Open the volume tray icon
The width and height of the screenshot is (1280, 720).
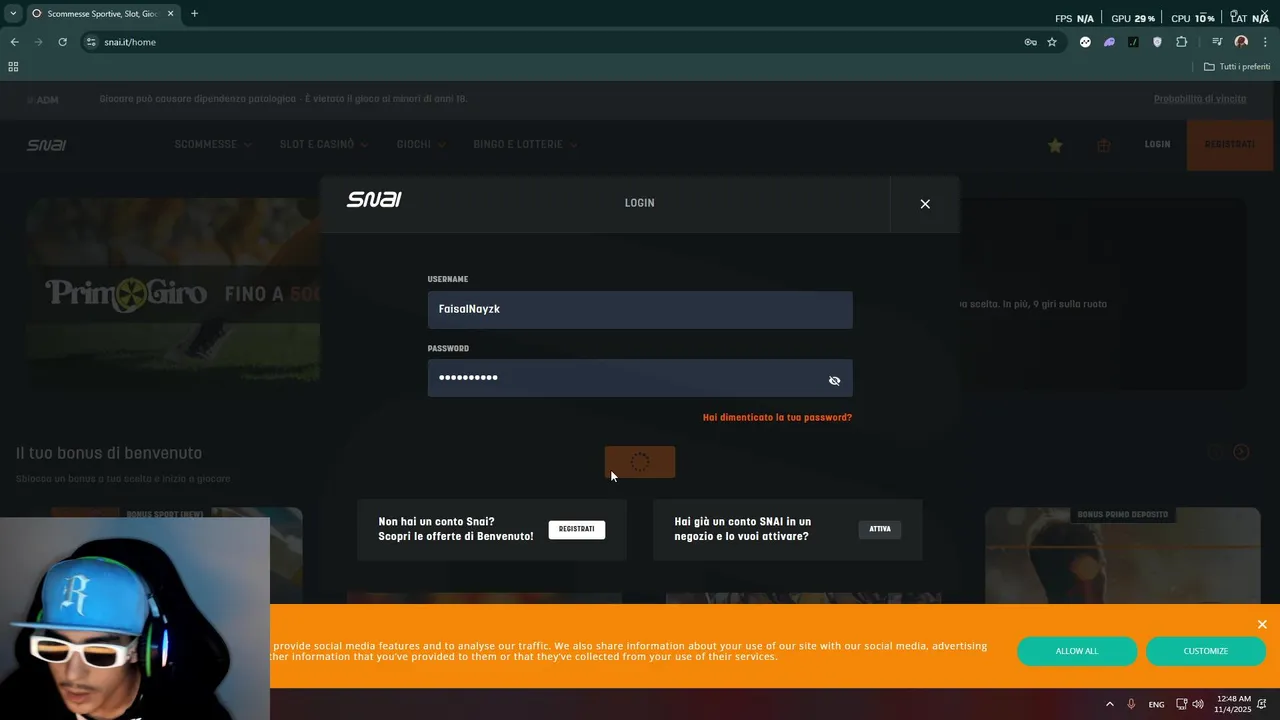[x=1198, y=704]
